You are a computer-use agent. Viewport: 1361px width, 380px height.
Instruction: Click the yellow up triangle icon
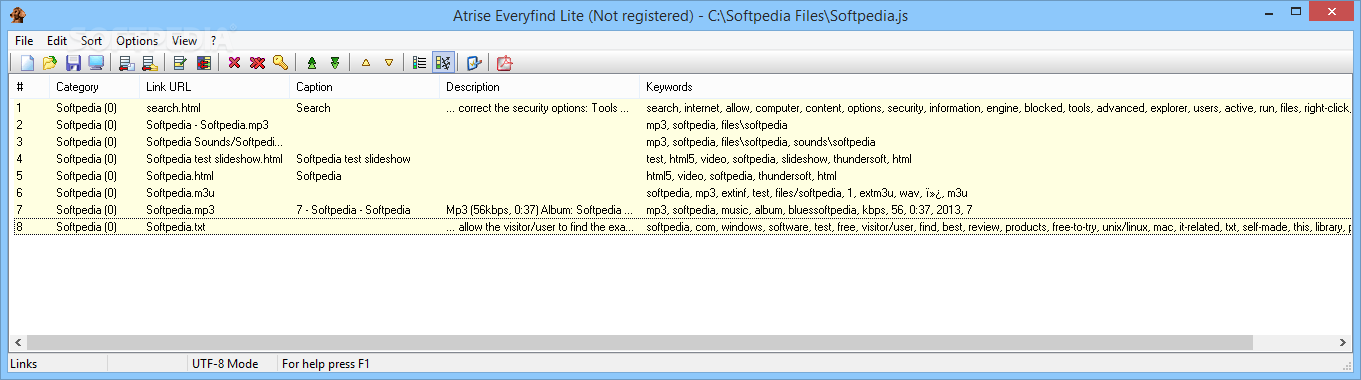pyautogui.click(x=365, y=63)
